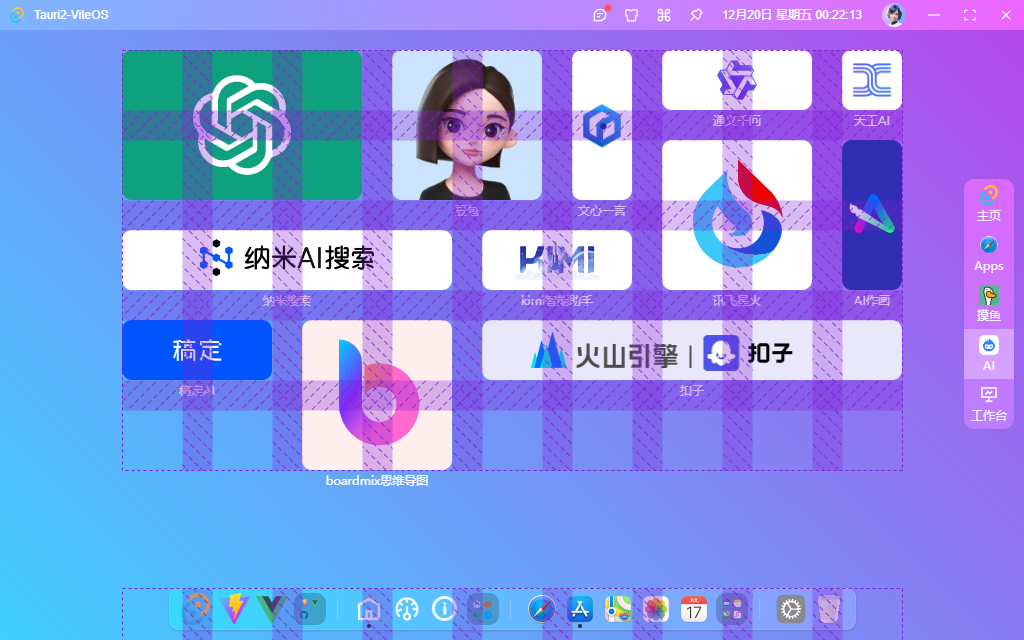Open the 纳米AI搜索 banner tile

287,260
